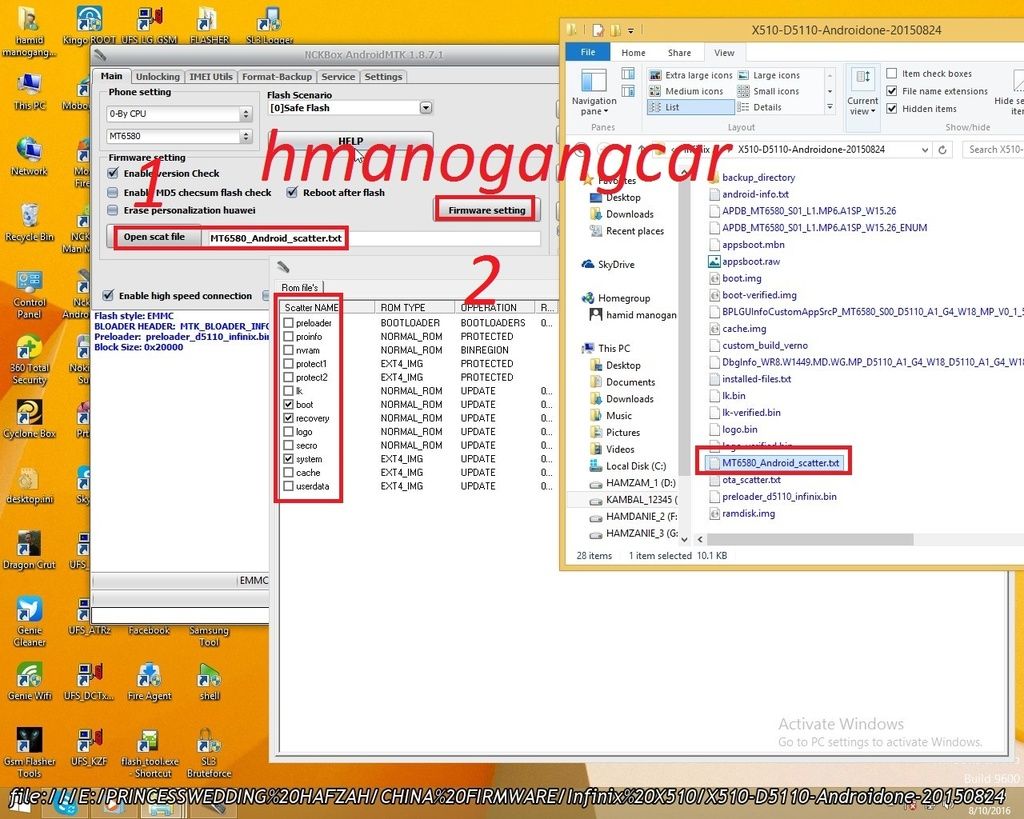The width and height of the screenshot is (1024, 819).
Task: Open the SL3 Logger desktop icon
Action: pyautogui.click(x=268, y=20)
